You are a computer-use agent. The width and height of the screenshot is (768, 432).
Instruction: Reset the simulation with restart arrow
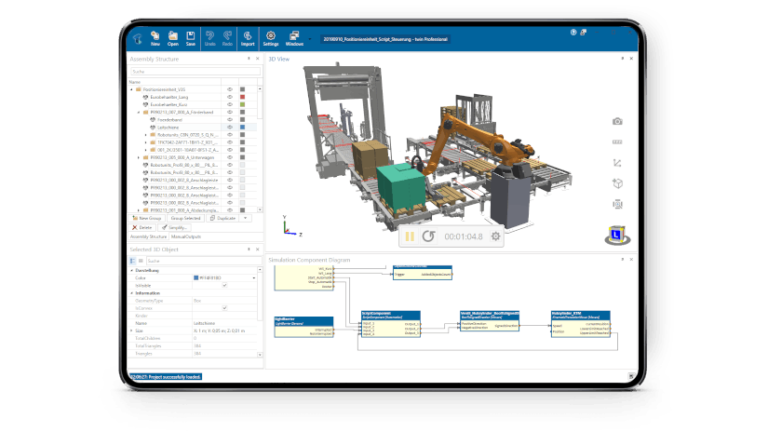click(x=429, y=237)
